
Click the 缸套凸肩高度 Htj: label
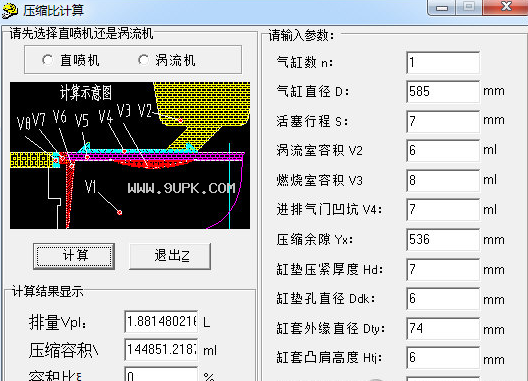329,358
